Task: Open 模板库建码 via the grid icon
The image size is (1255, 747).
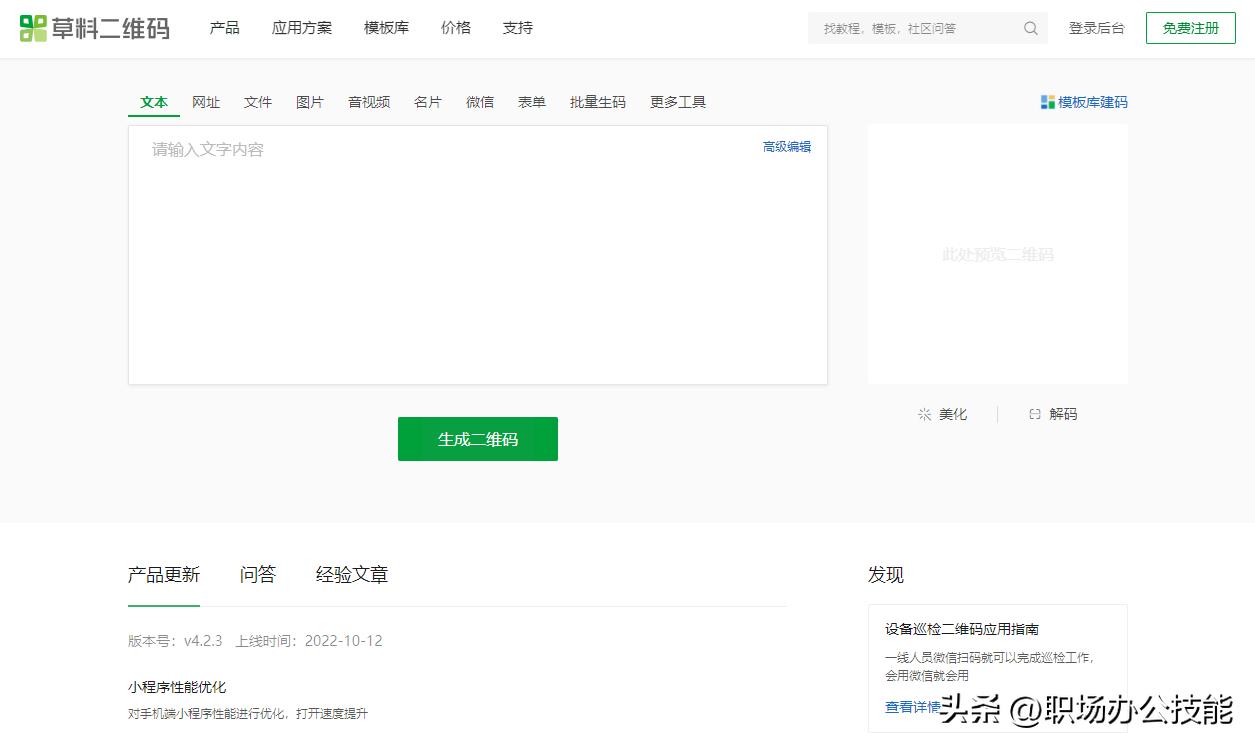Action: 1047,101
